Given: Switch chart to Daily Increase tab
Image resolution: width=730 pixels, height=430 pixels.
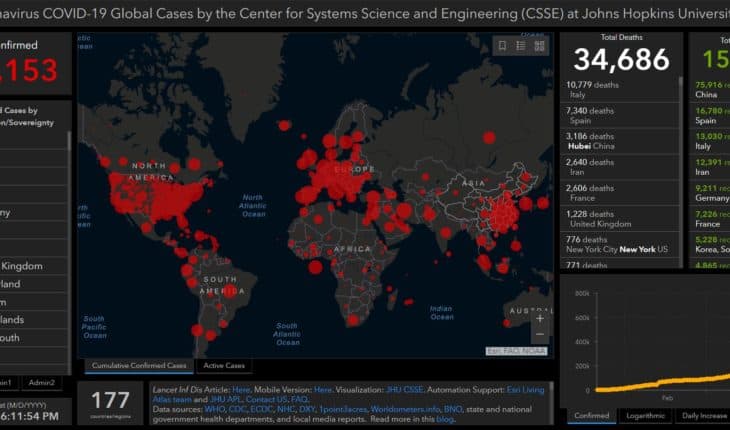Looking at the screenshot, I should pyautogui.click(x=704, y=416).
